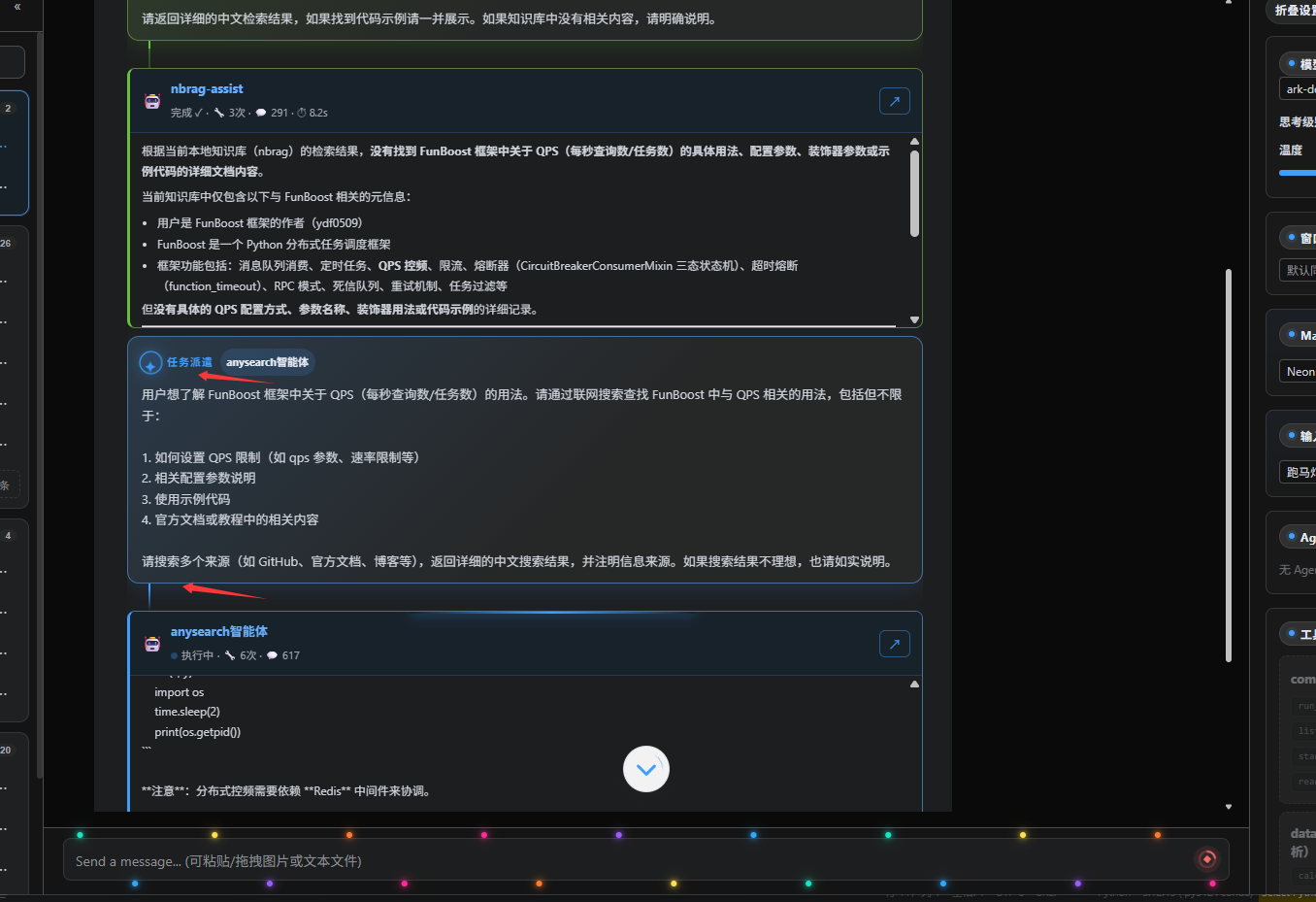
Task: Click the line '3. 使用示例代码'
Action: pyautogui.click(x=186, y=499)
